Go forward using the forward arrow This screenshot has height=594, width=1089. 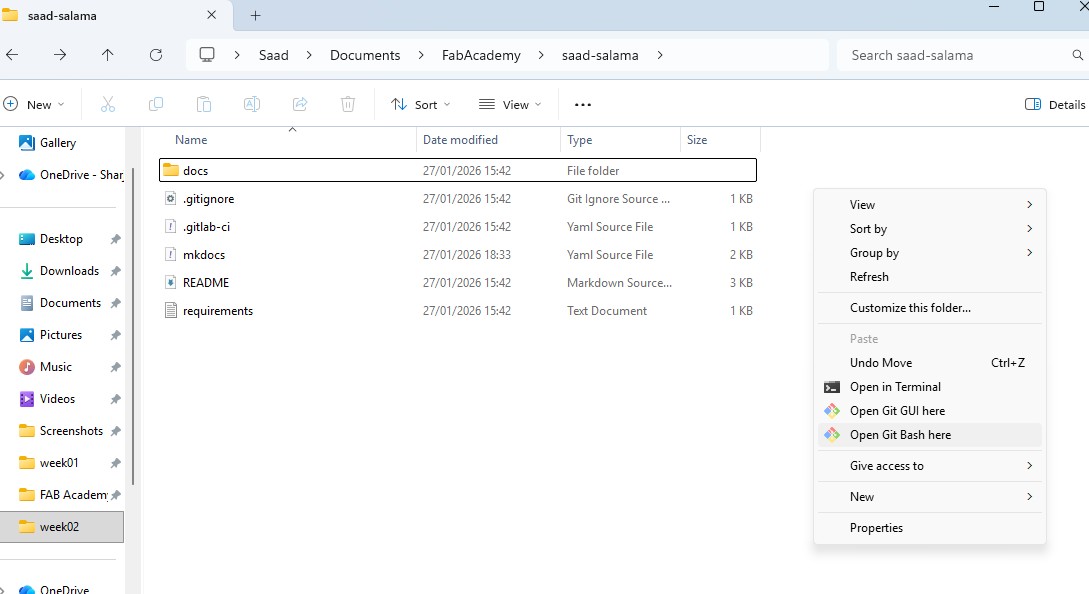tap(60, 55)
